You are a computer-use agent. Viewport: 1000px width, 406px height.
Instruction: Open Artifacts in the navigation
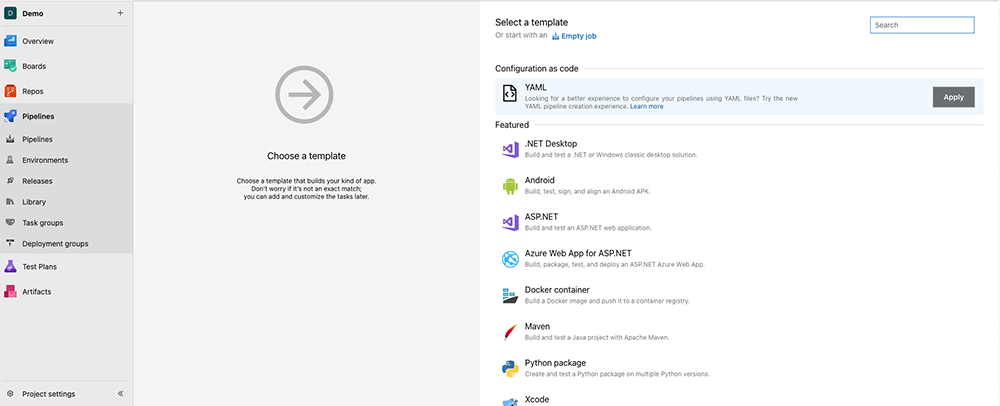click(x=36, y=291)
